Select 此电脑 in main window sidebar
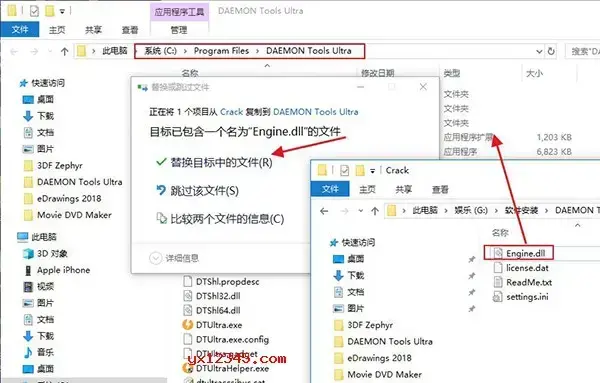This screenshot has height=383, width=600. point(37,237)
